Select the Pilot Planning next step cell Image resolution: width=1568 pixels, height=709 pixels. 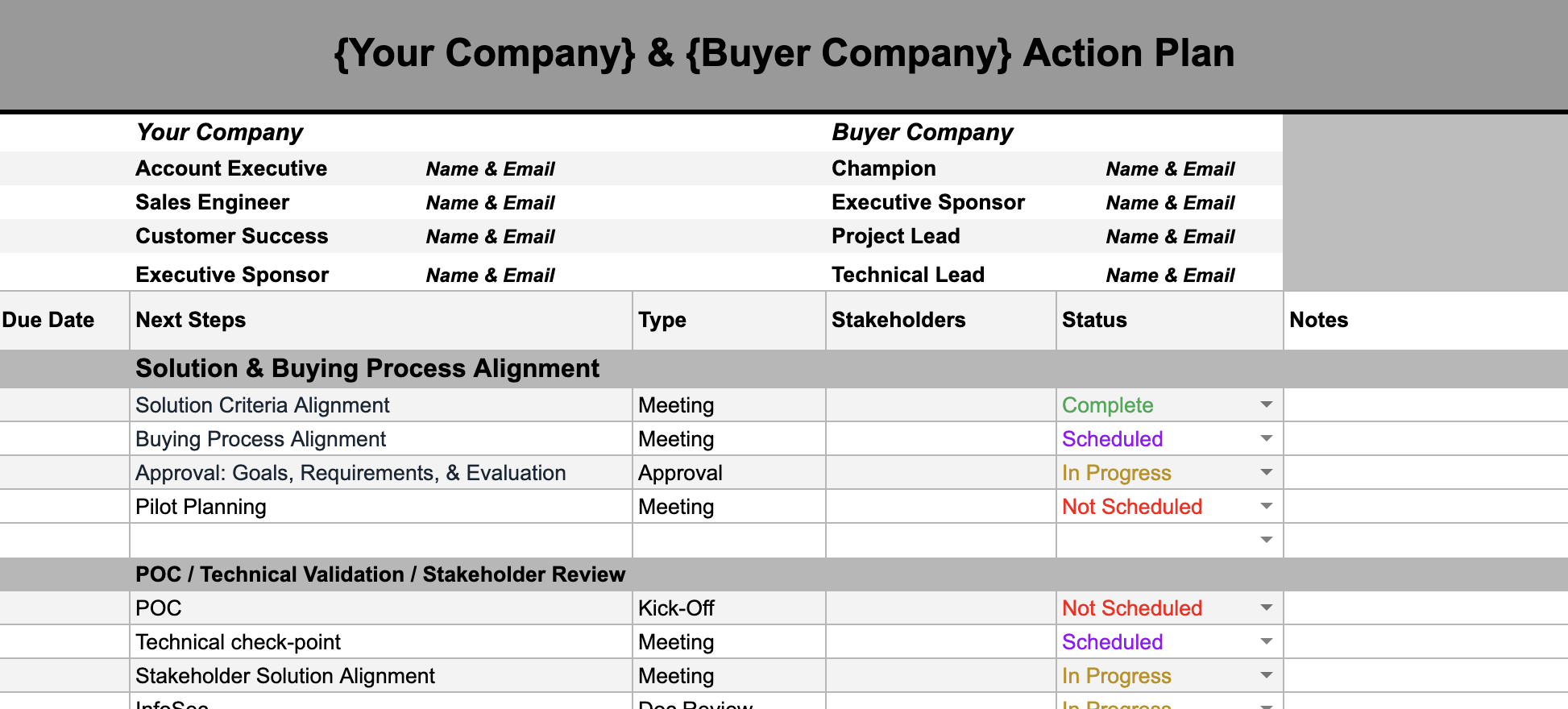[201, 507]
